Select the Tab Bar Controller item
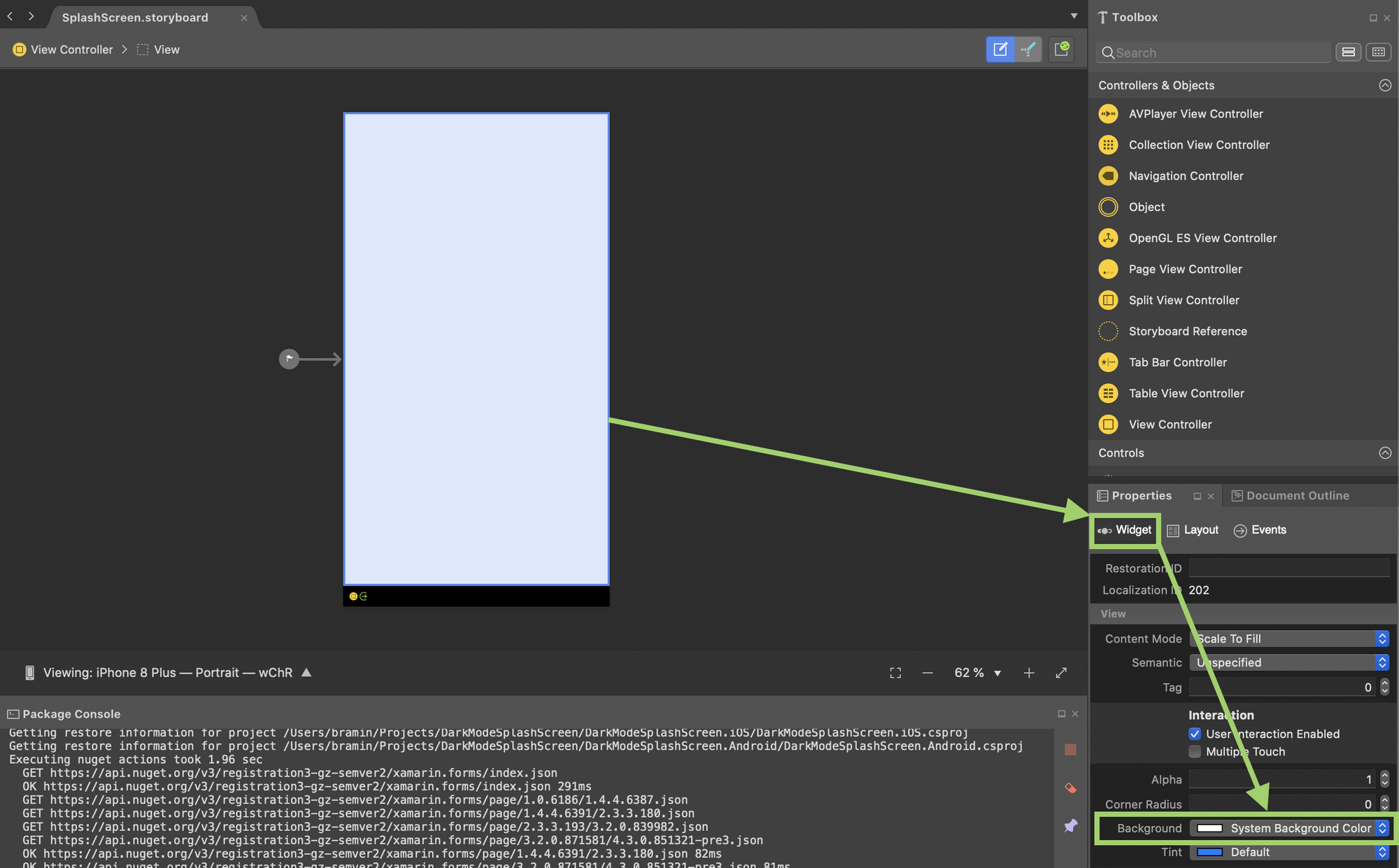This screenshot has width=1399, height=868. pos(1177,362)
